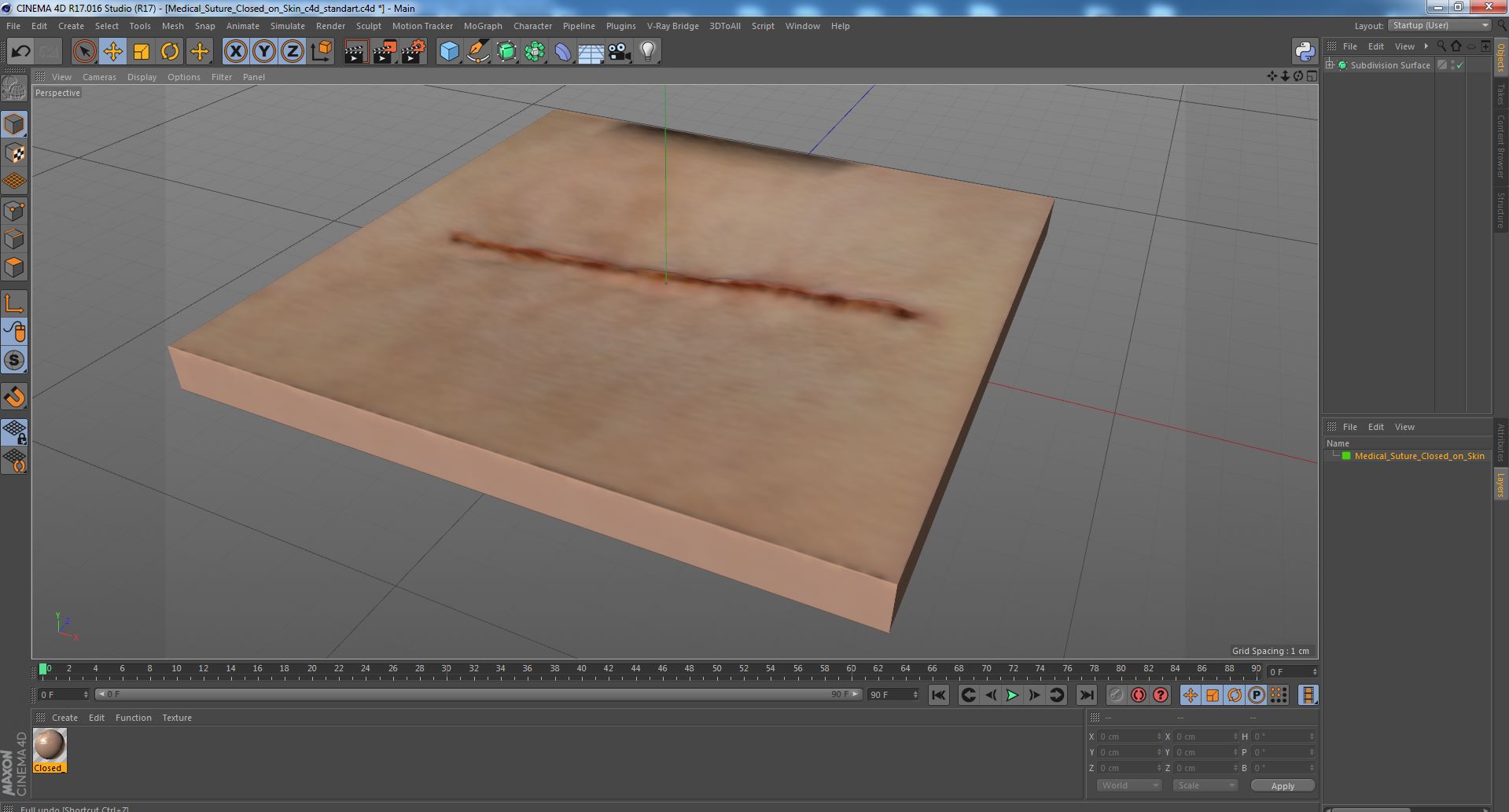
Task: Open the World coordinate dropdown
Action: click(1128, 785)
